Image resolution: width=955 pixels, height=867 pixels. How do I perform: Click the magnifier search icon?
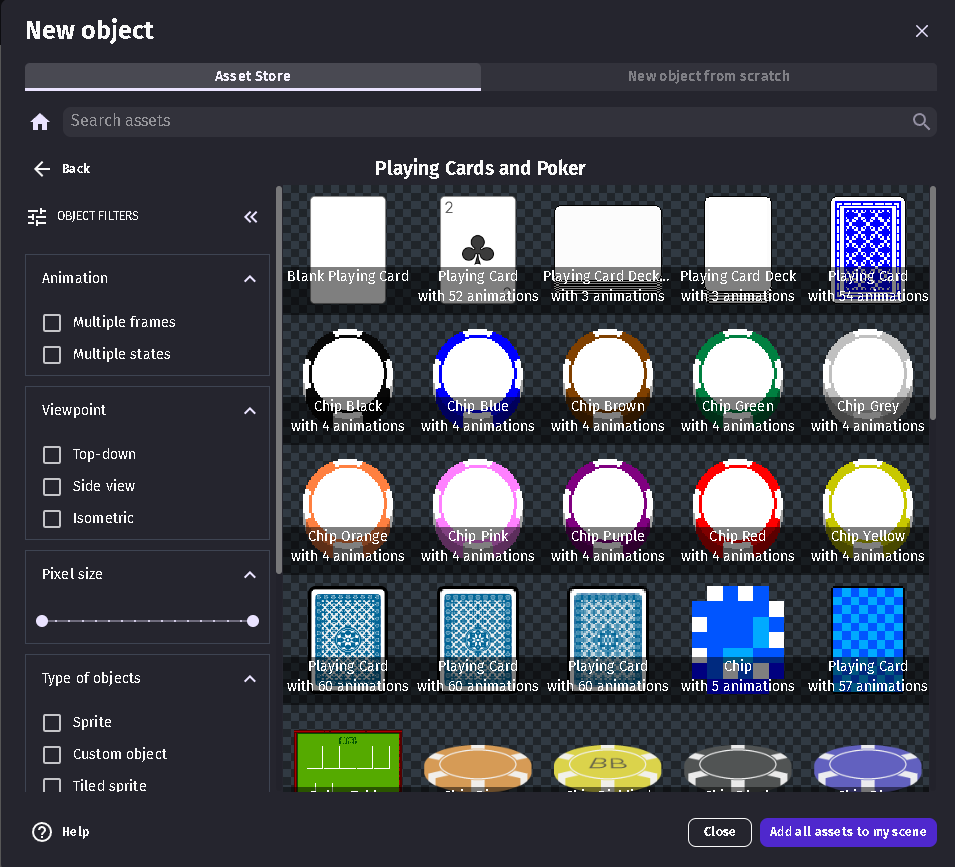pyautogui.click(x=921, y=122)
